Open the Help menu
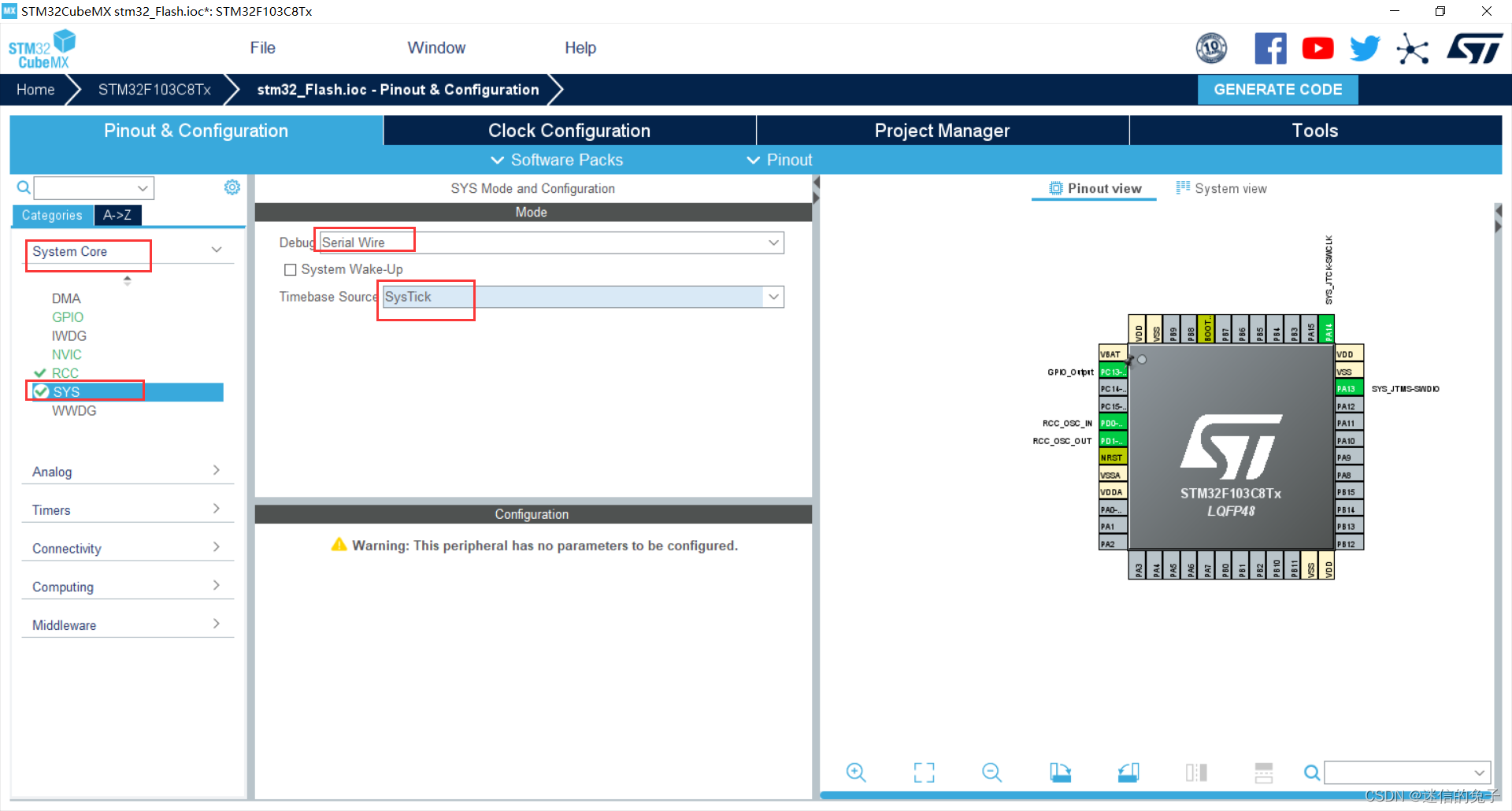Viewport: 1512px width, 811px height. [x=580, y=48]
